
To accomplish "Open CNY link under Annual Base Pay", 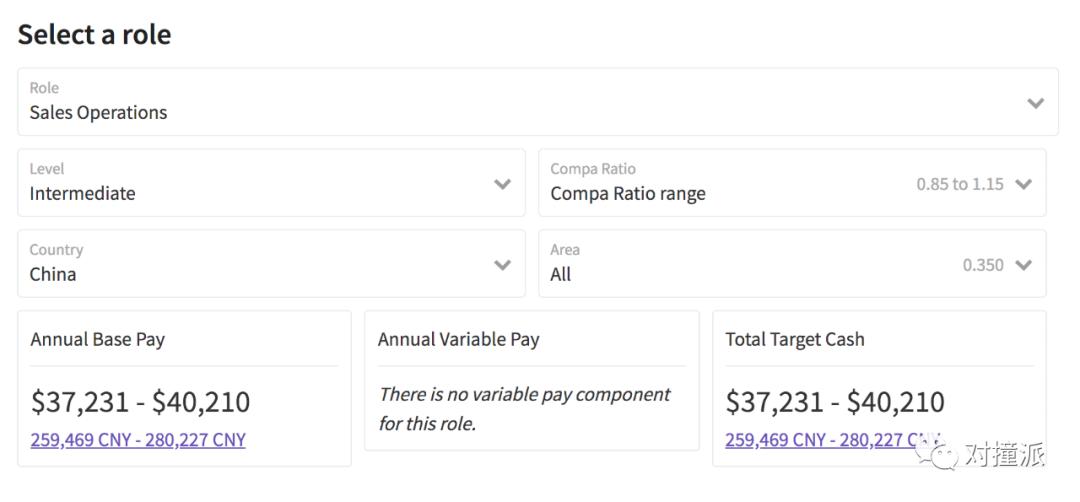I will coord(138,440).
